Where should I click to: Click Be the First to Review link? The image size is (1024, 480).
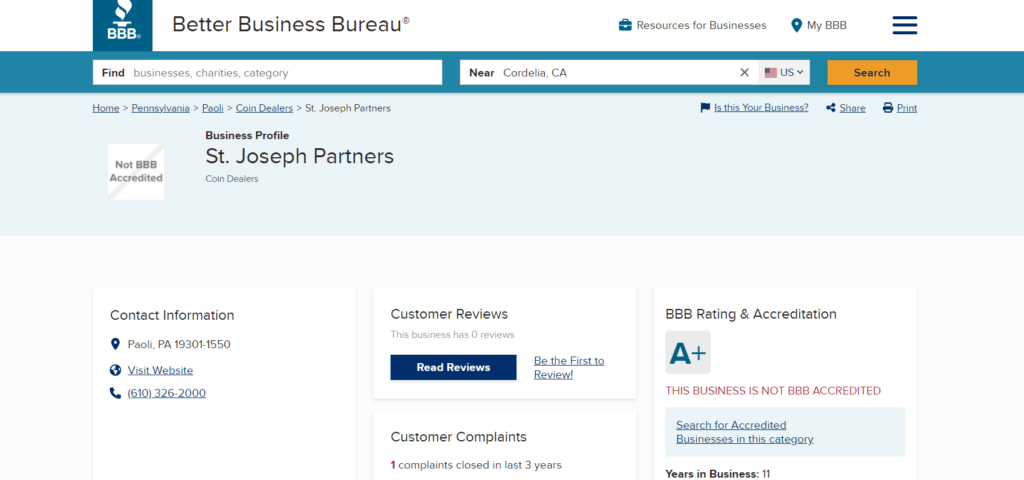(x=569, y=368)
